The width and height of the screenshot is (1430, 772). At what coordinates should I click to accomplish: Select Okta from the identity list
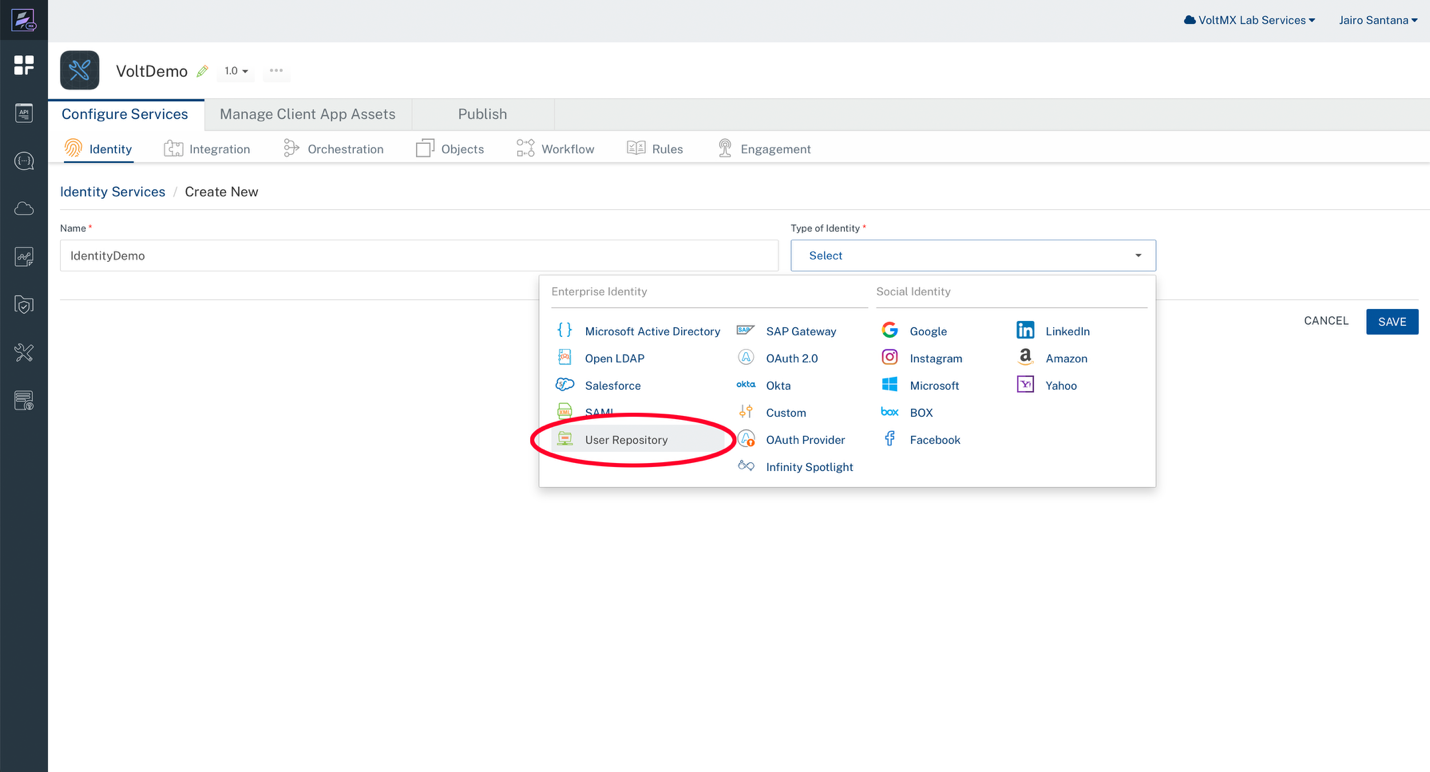click(764, 385)
